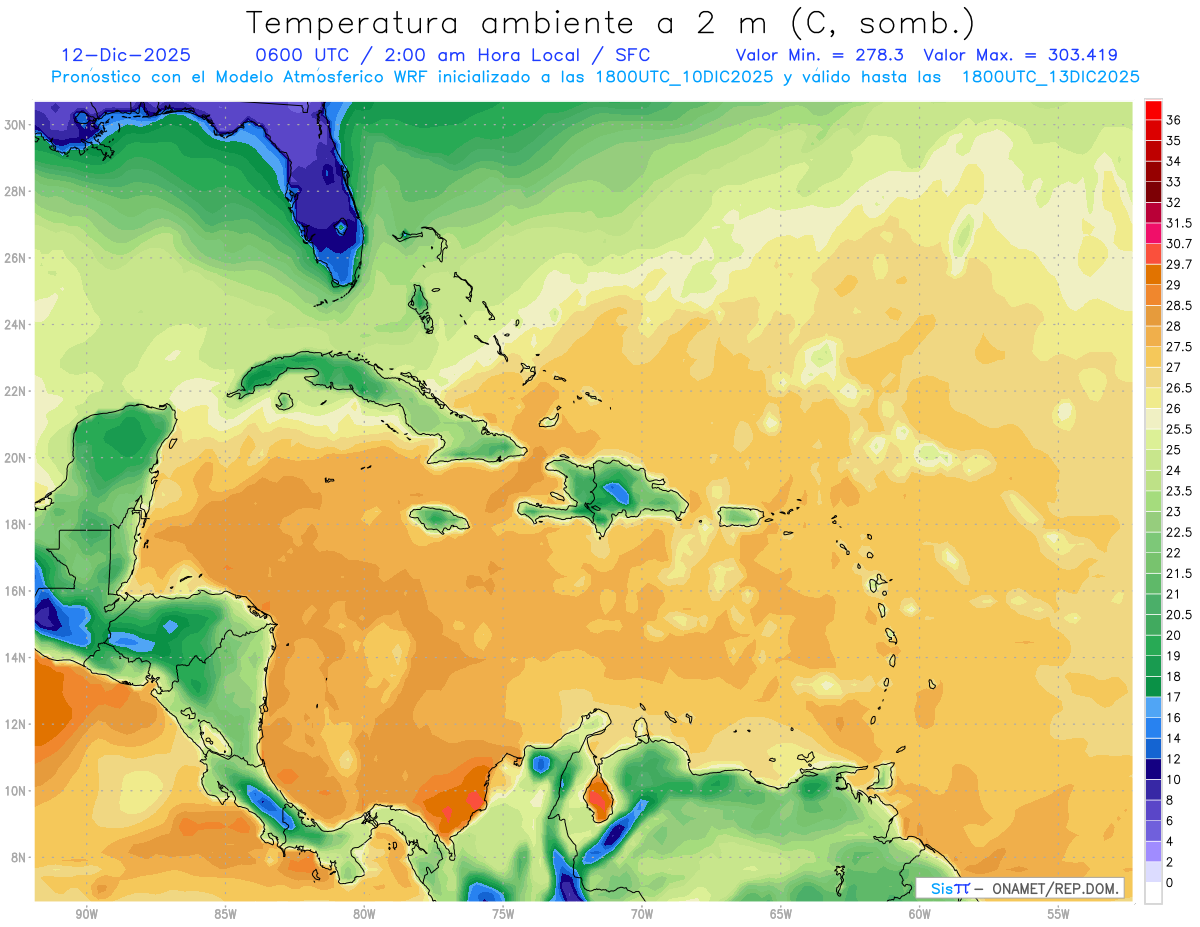Image resolution: width=1200 pixels, height=927 pixels.
Task: Click the longitude label "75W"
Action: pyautogui.click(x=503, y=915)
